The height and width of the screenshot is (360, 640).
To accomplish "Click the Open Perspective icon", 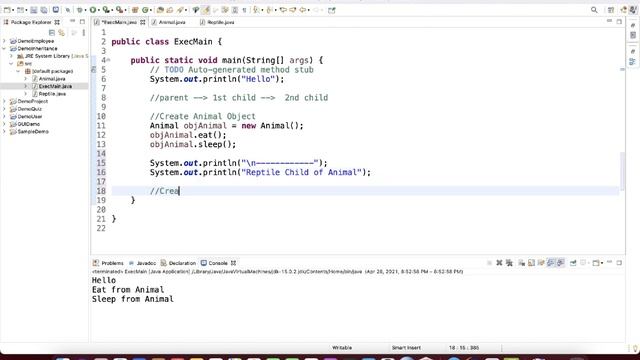I will pyautogui.click(x=611, y=10).
